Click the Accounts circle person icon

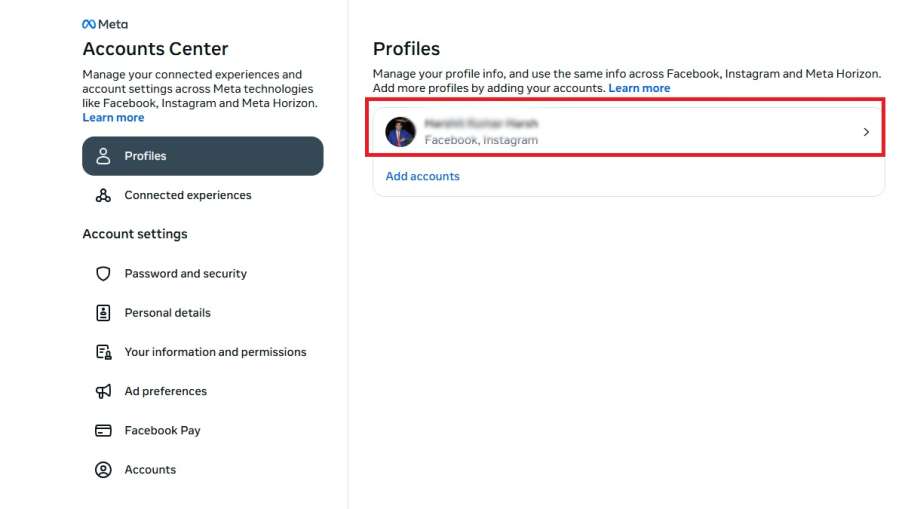(x=103, y=470)
